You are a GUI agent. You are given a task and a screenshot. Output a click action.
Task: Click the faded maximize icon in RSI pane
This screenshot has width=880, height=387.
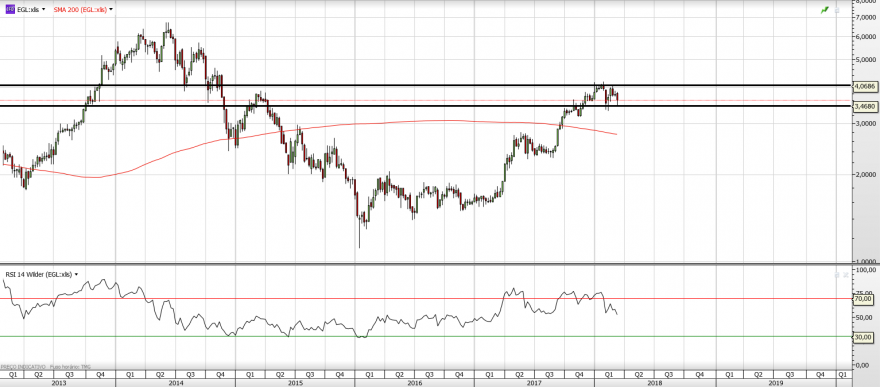tap(837, 274)
